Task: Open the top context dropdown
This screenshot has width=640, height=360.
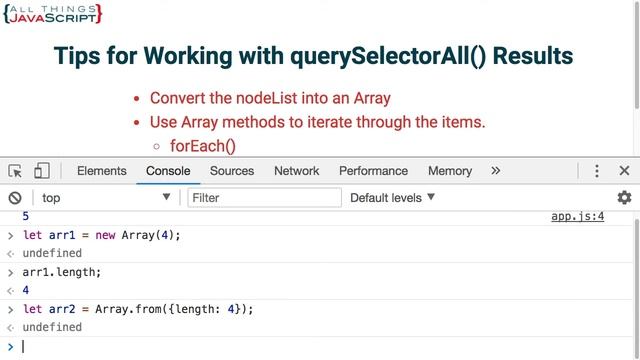Action: tap(106, 198)
